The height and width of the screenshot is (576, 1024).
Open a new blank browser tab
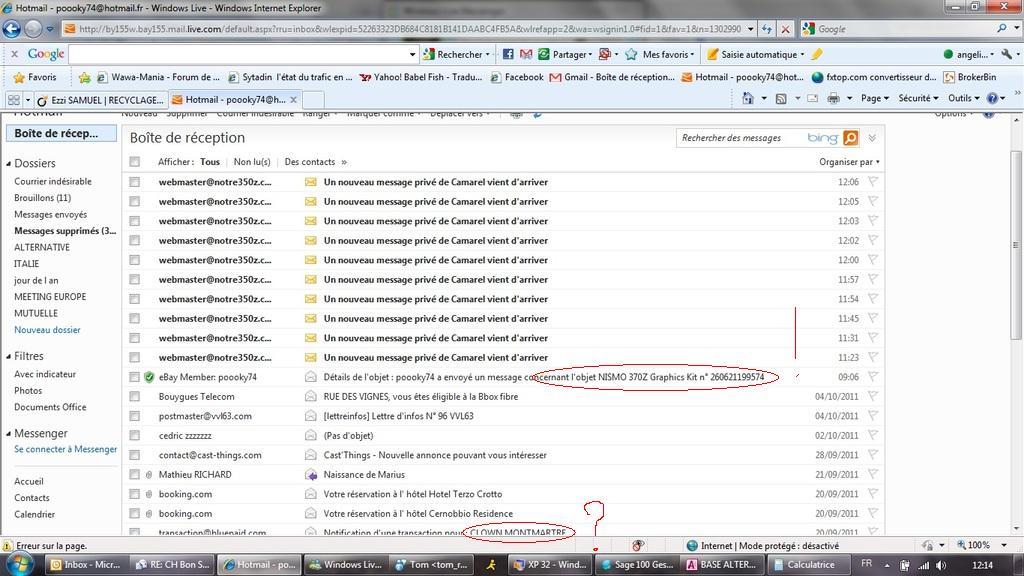pyautogui.click(x=313, y=100)
